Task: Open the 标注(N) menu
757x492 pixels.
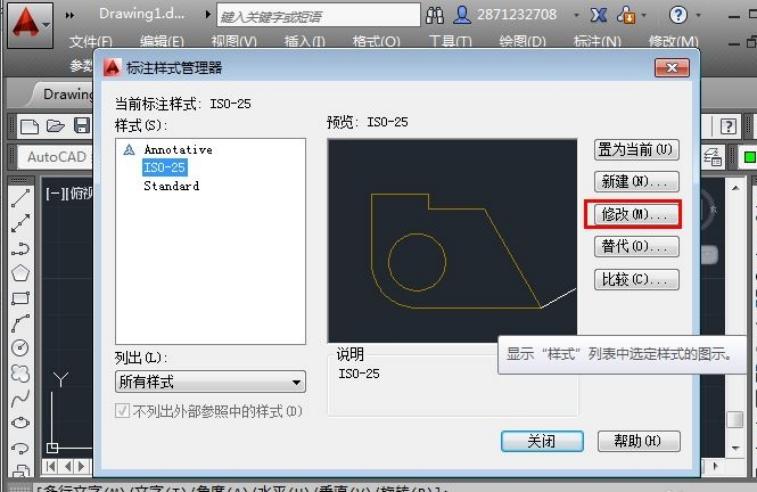Action: [x=597, y=42]
